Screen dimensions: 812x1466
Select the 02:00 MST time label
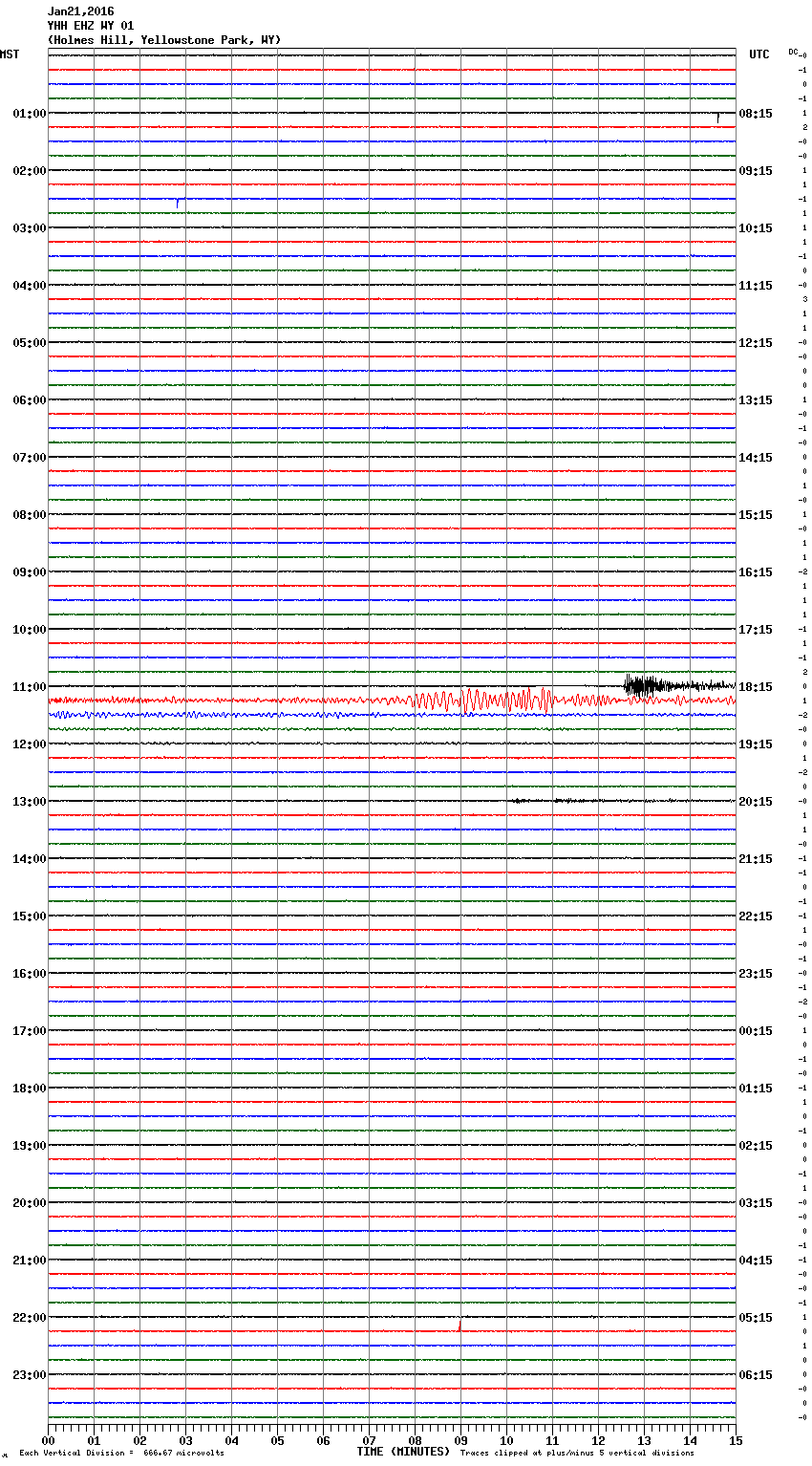pos(30,171)
